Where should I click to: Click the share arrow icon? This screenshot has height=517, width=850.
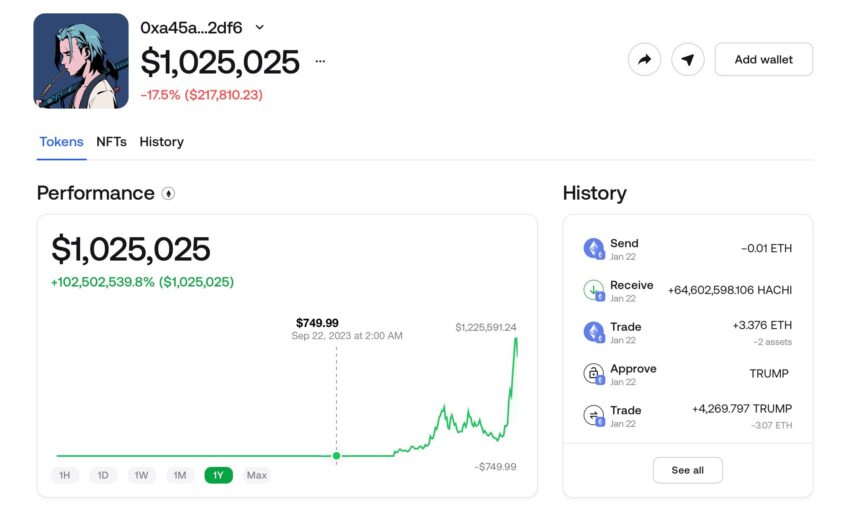pos(644,60)
